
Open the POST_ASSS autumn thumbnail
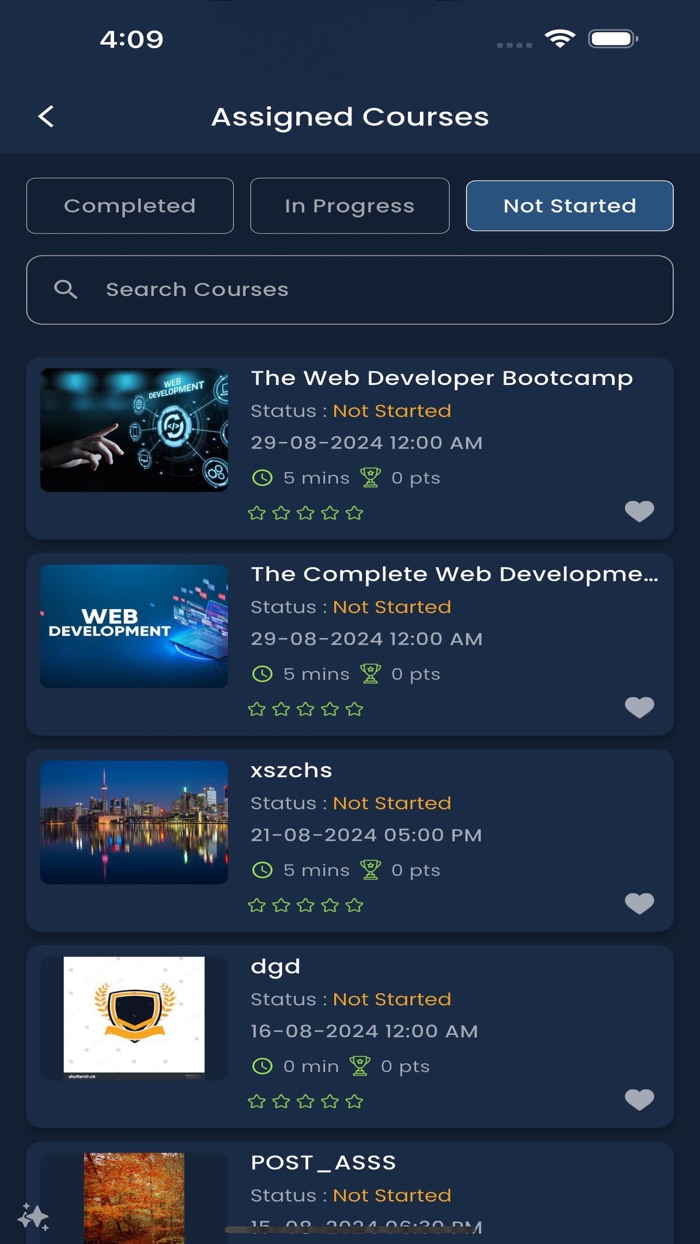[x=134, y=1198]
